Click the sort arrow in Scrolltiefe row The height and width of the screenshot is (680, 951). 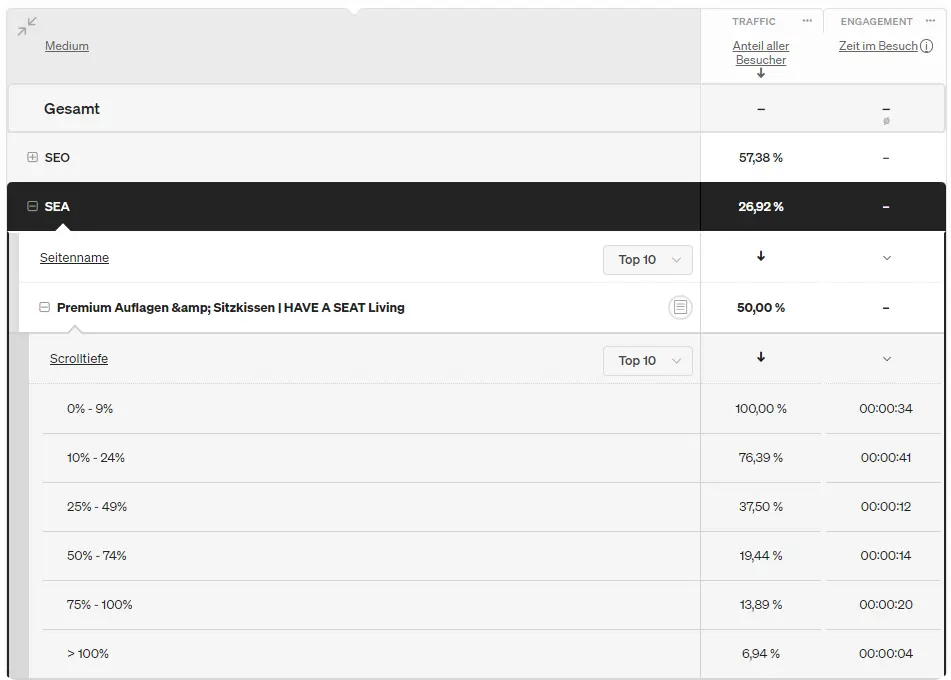click(761, 358)
